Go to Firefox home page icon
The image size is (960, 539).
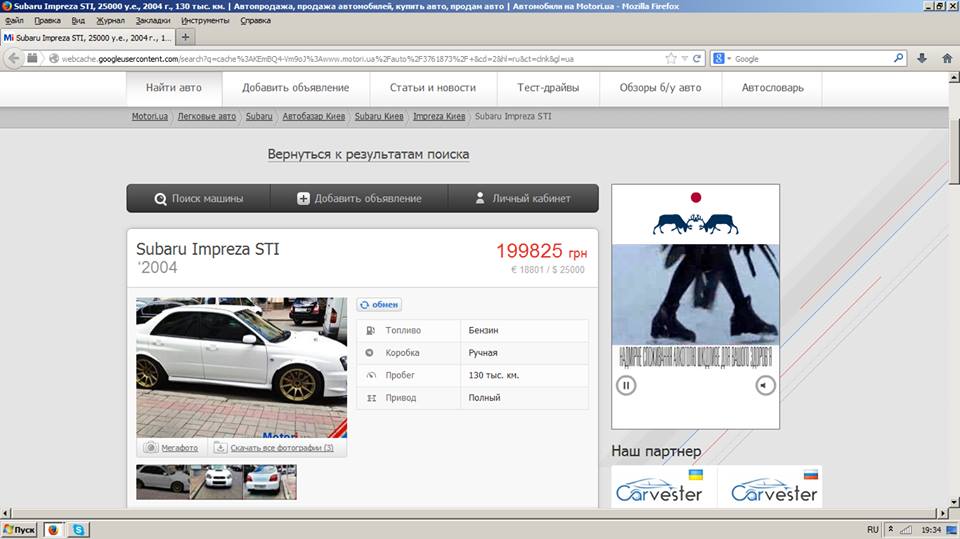[947, 58]
